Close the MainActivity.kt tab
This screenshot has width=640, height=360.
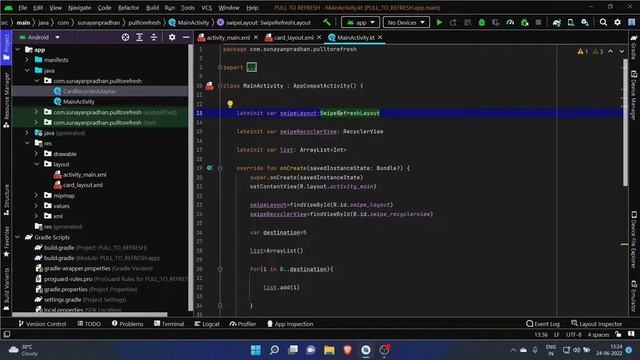(x=380, y=38)
